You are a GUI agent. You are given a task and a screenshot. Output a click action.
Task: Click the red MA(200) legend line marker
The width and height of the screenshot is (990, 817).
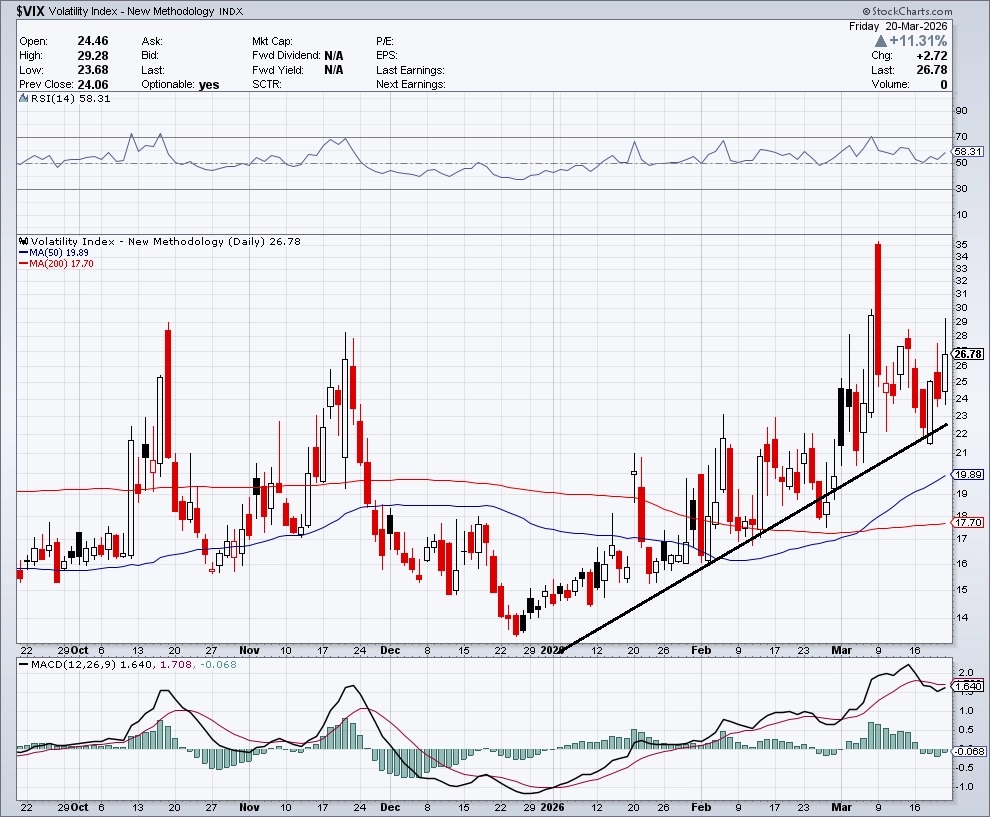coord(23,264)
